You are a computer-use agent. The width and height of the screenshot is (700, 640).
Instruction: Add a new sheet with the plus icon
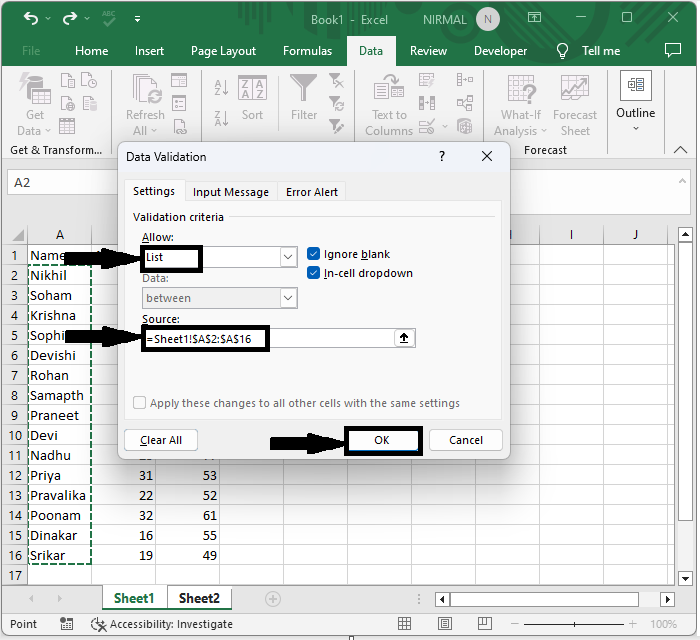click(273, 598)
